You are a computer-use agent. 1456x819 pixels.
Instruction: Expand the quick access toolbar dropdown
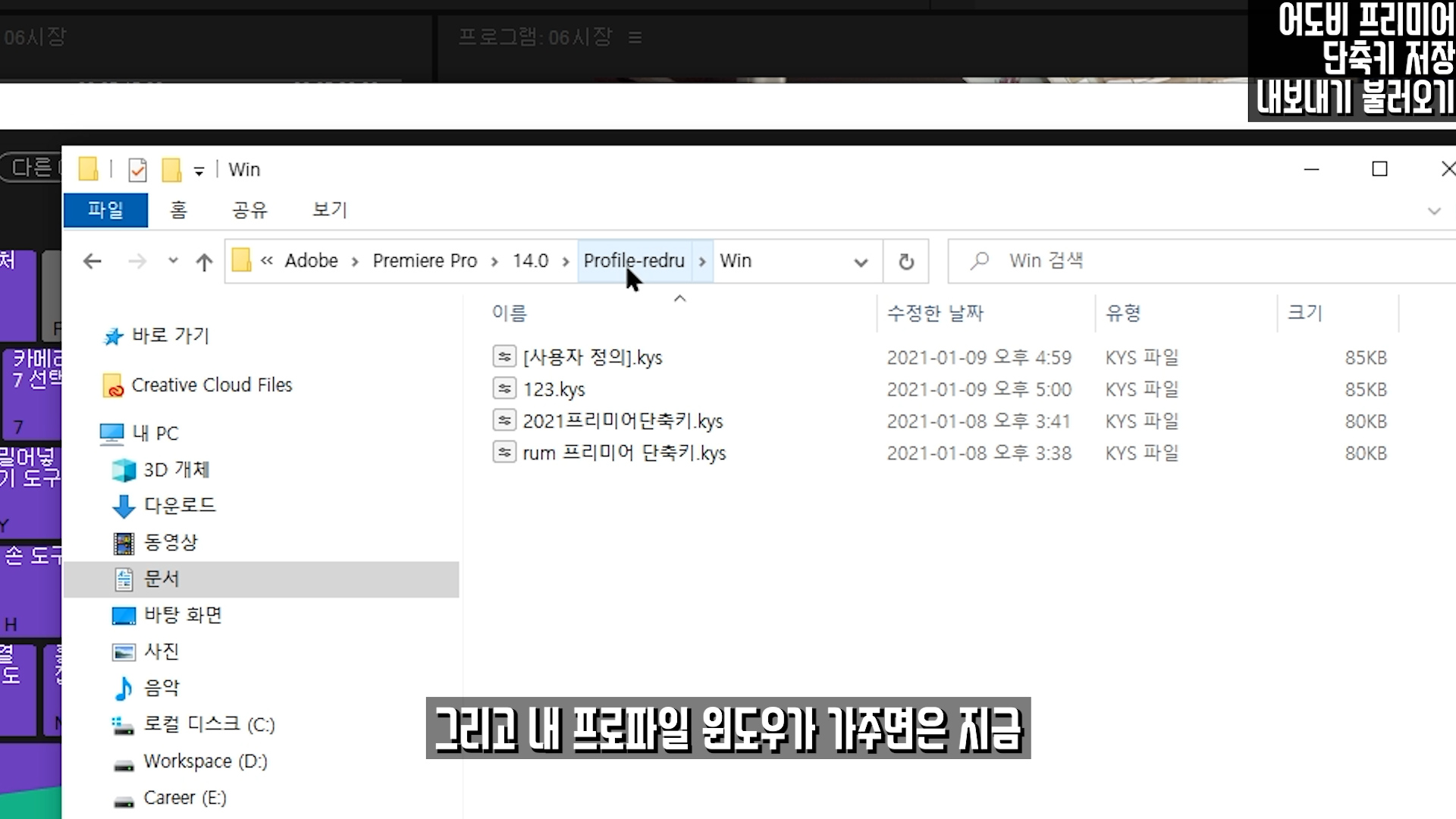[199, 171]
